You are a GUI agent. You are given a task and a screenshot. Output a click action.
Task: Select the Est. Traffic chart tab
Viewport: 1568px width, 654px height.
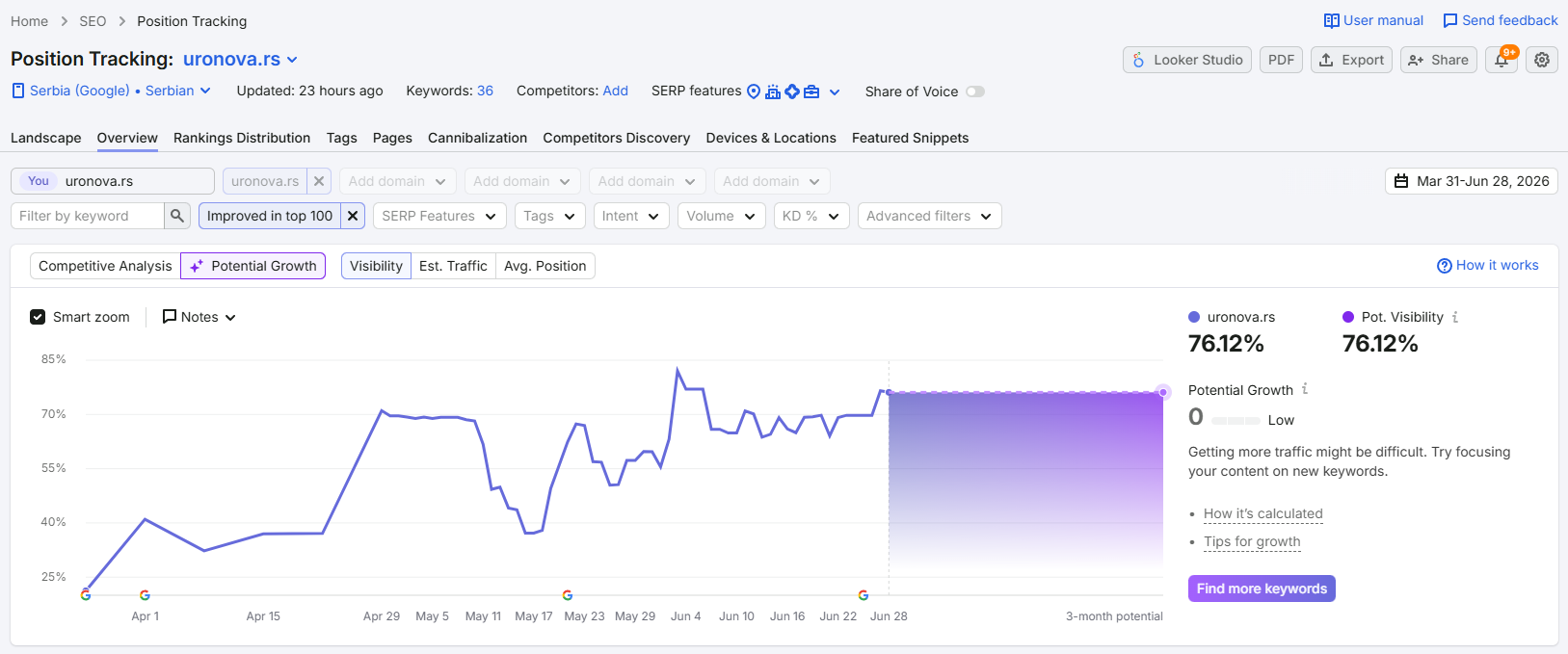[453, 266]
